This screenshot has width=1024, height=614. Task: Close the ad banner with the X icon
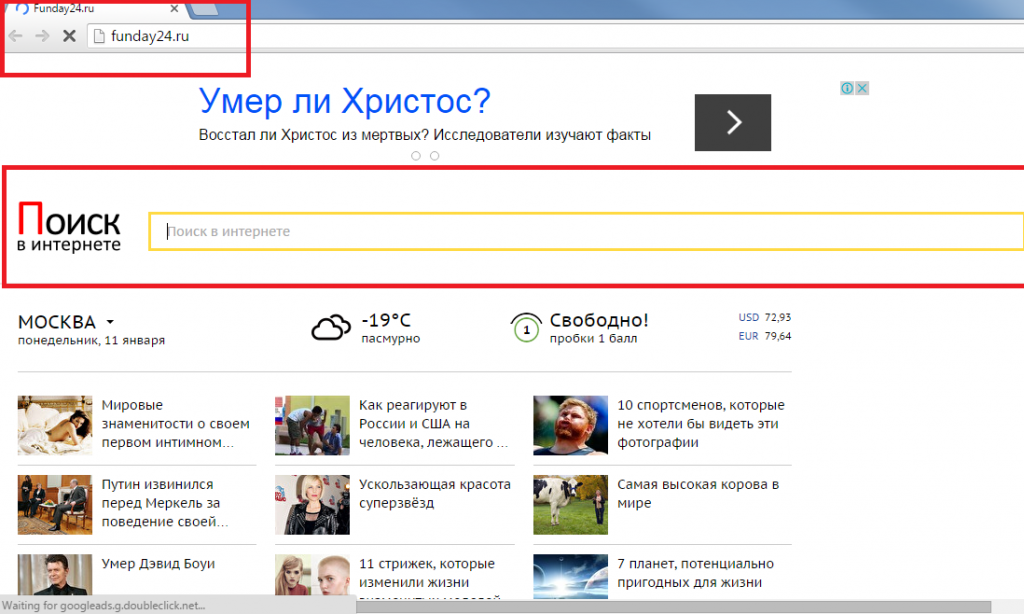coord(862,88)
